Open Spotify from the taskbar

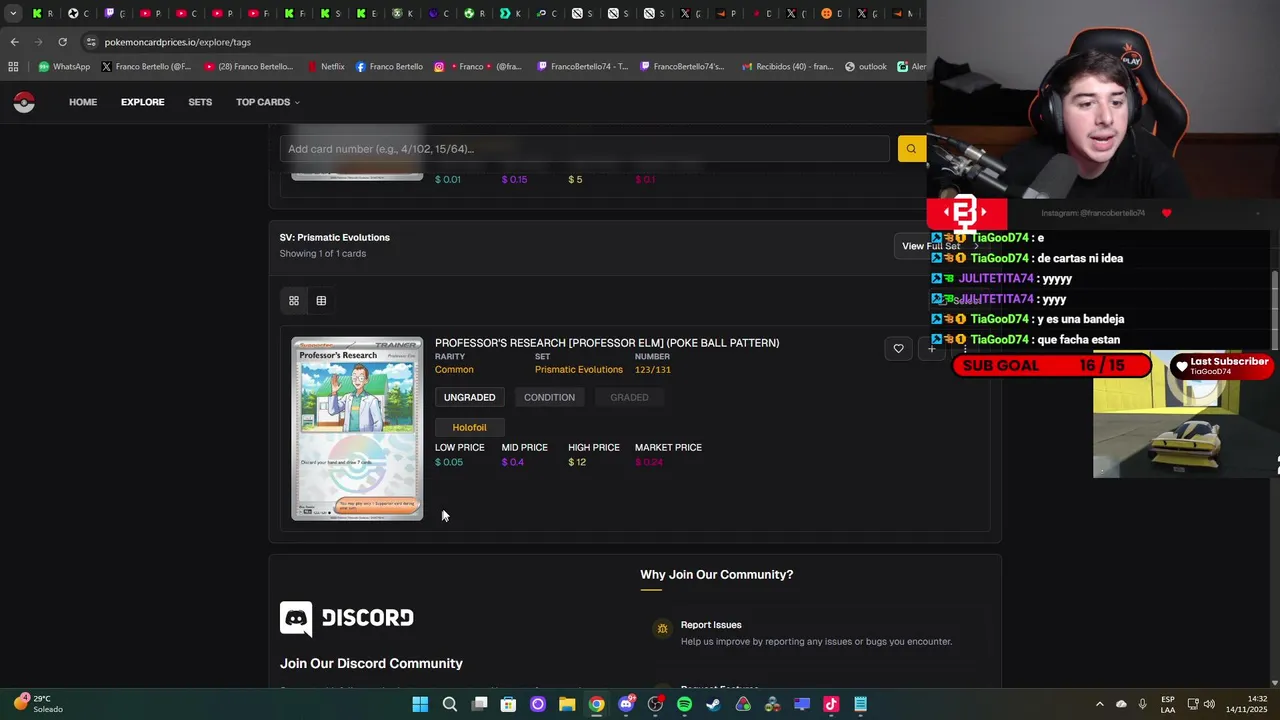click(684, 704)
